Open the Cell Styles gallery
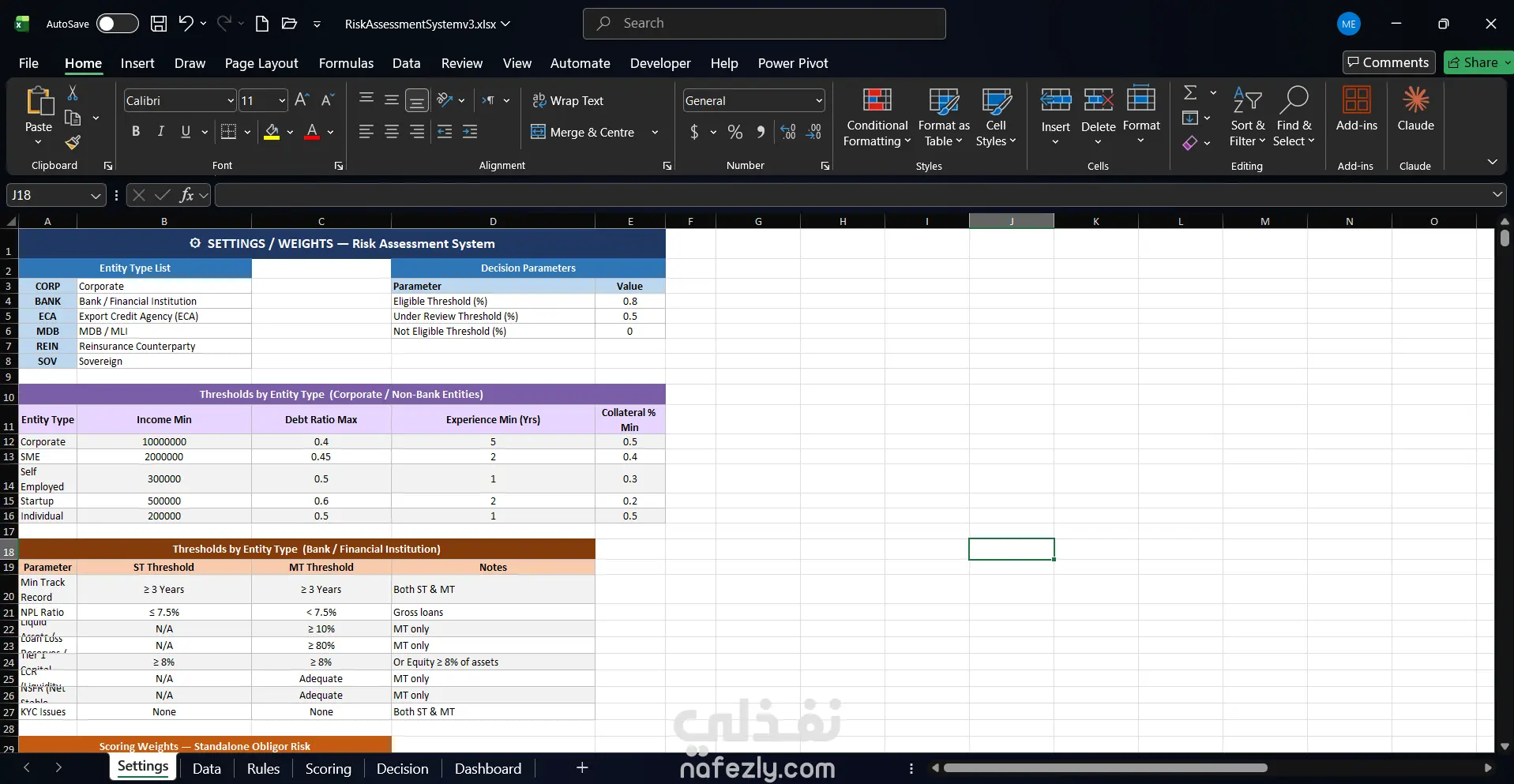The height and width of the screenshot is (784, 1514). point(996,117)
